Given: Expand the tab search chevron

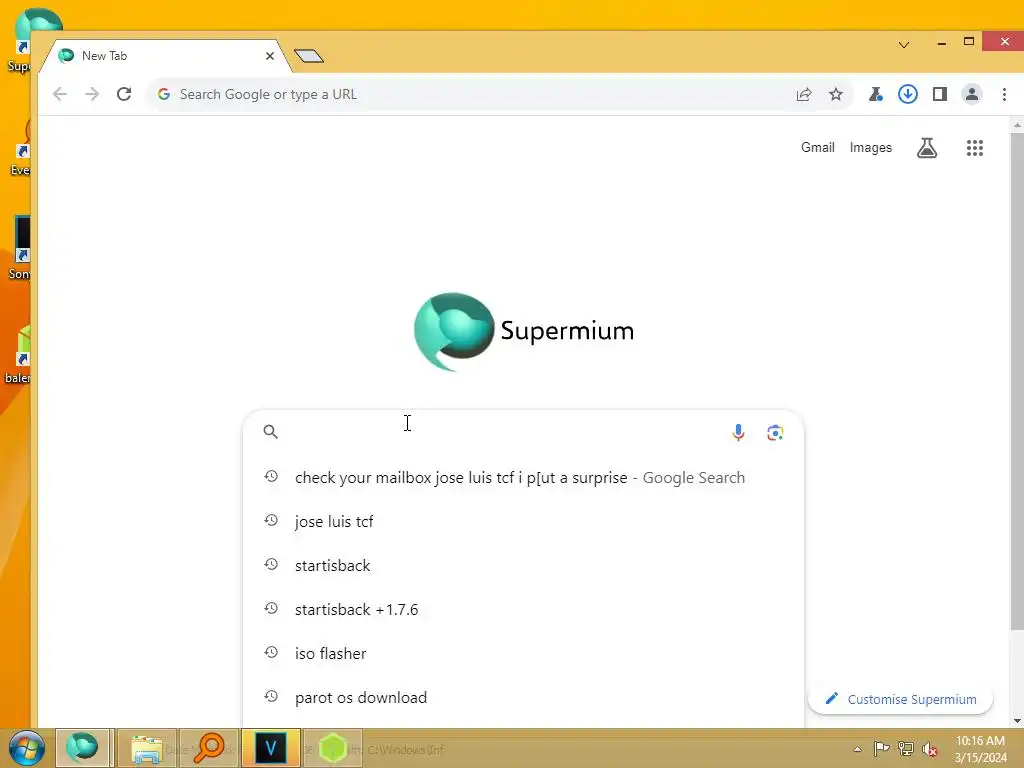Looking at the screenshot, I should tap(904, 44).
